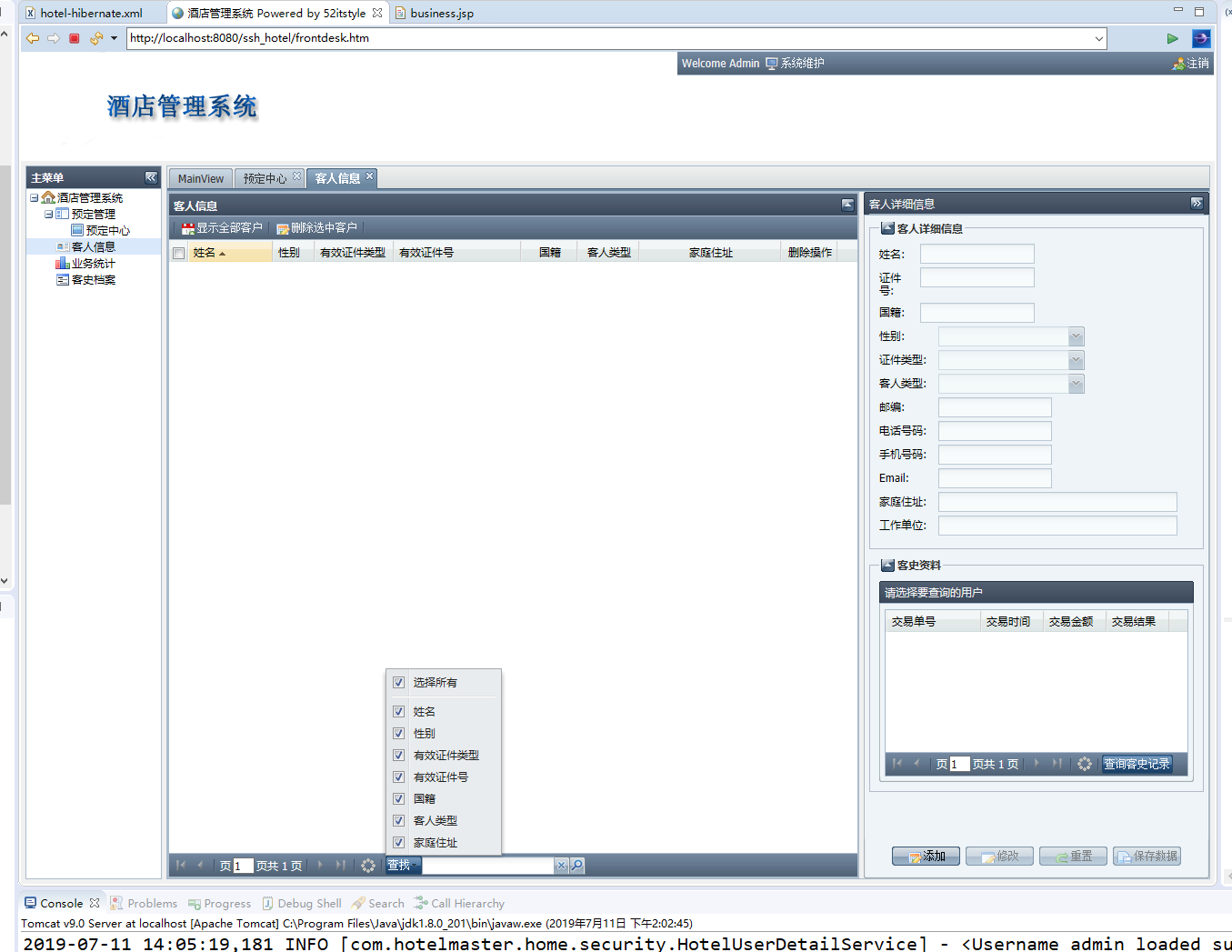Switch to the MainView tab

[x=201, y=178]
